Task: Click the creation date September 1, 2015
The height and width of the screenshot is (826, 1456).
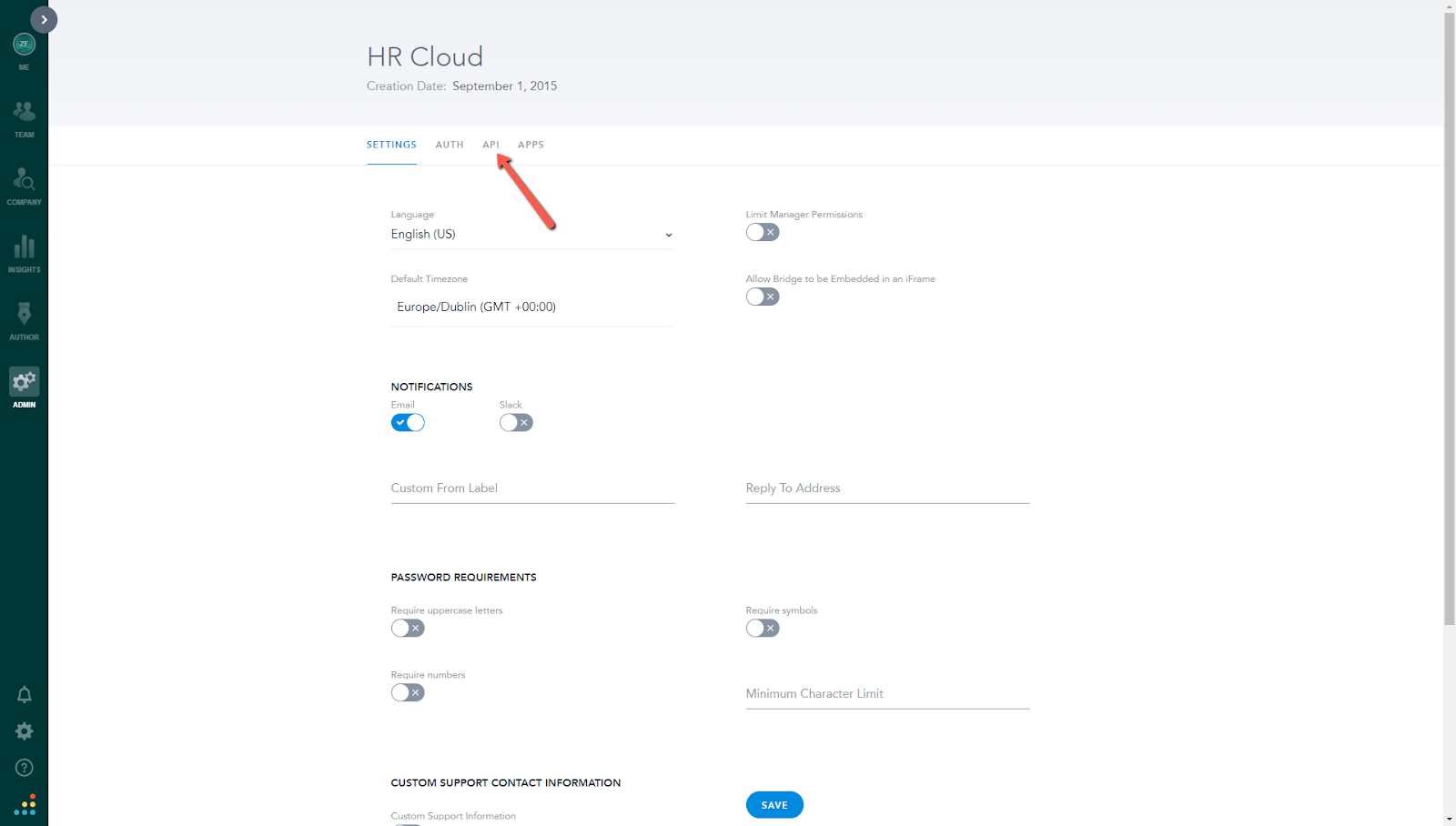Action: click(505, 86)
